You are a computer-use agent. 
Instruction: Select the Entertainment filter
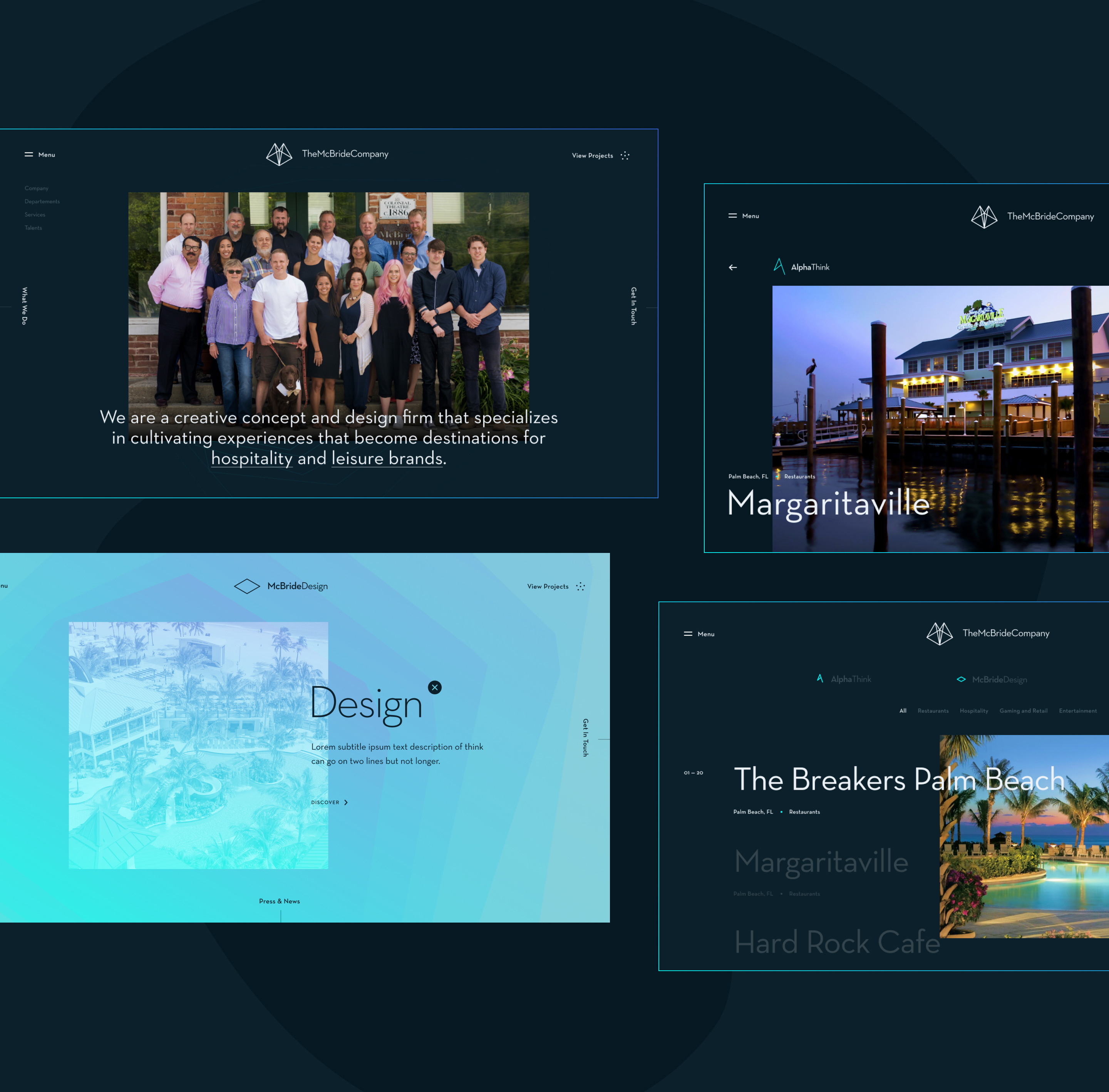[1077, 711]
